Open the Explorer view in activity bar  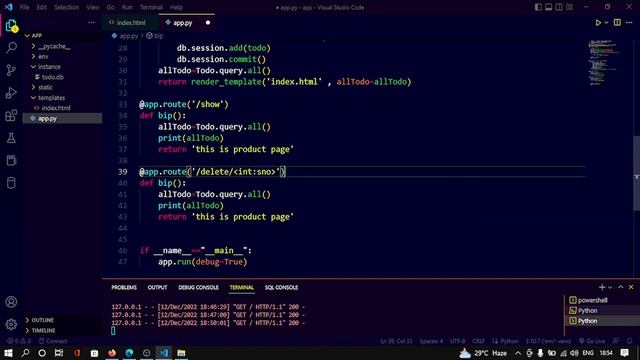click(x=11, y=26)
